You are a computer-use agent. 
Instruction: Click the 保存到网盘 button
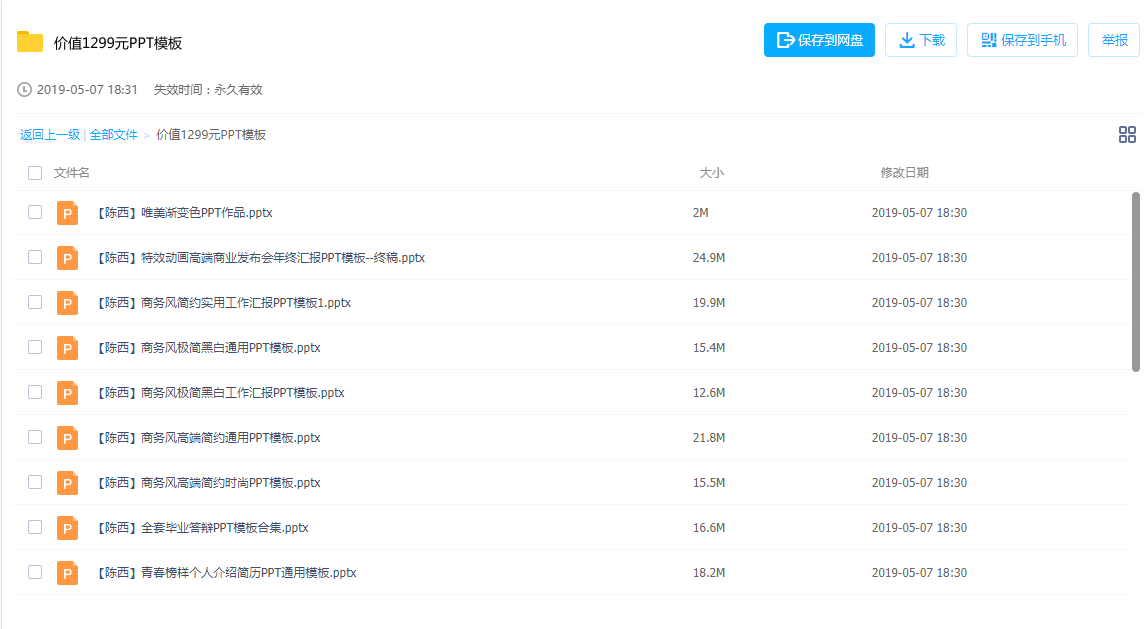819,40
